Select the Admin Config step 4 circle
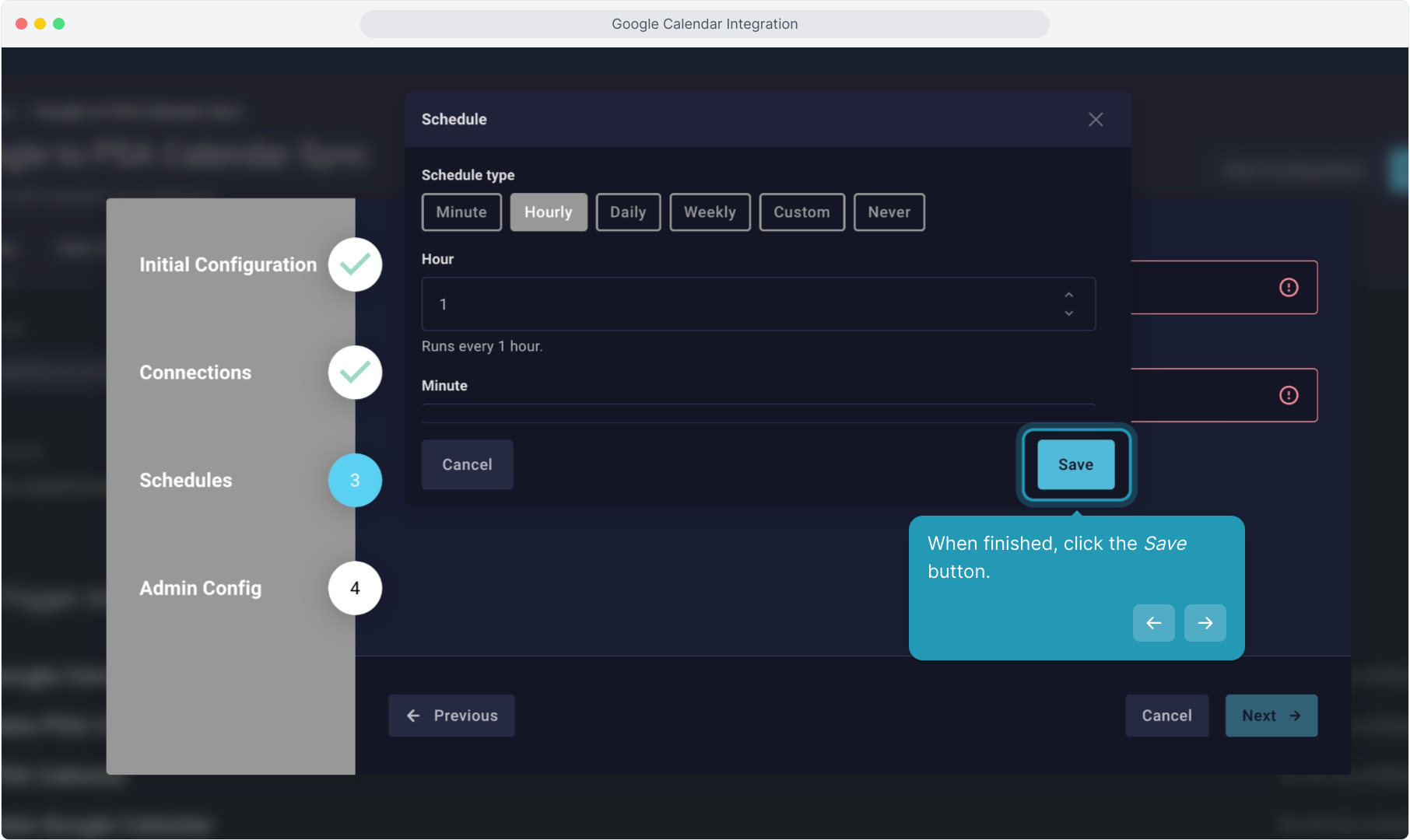Viewport: 1410px width, 840px height. (355, 588)
